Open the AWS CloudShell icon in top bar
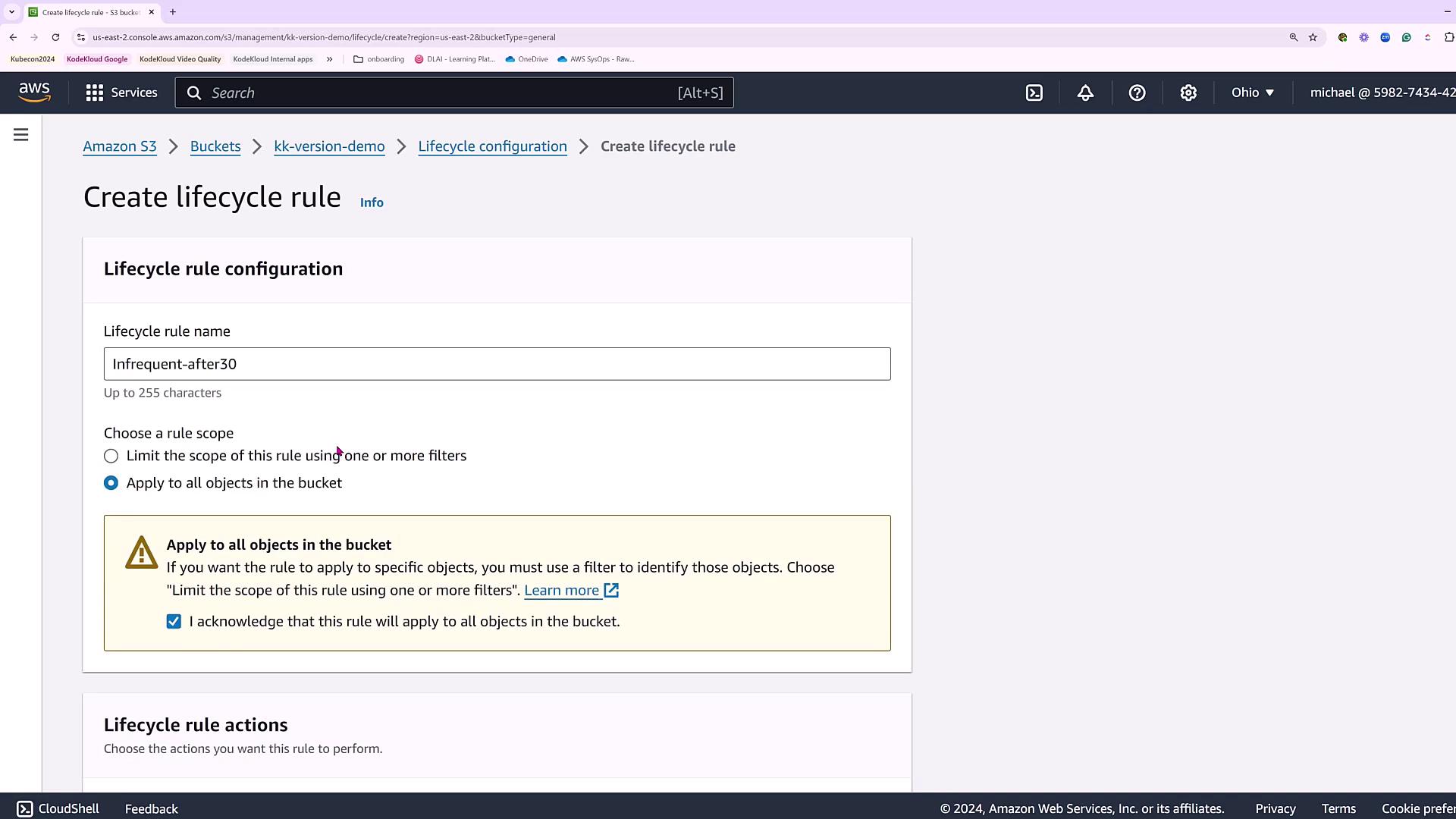The width and height of the screenshot is (1456, 819). click(1034, 93)
